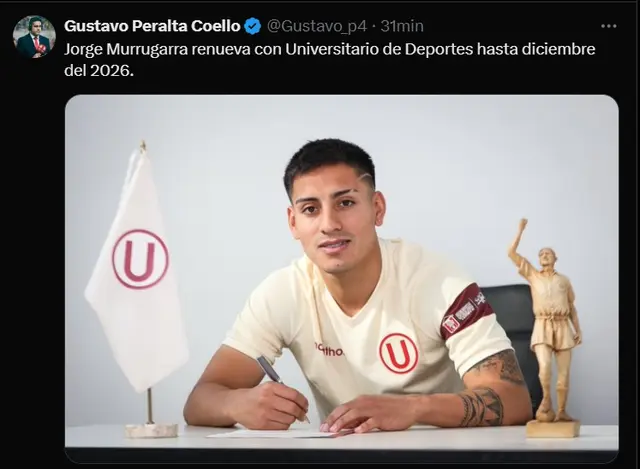Click the Gustavo Peralta Coello display name
The width and height of the screenshot is (640, 469).
click(x=152, y=26)
